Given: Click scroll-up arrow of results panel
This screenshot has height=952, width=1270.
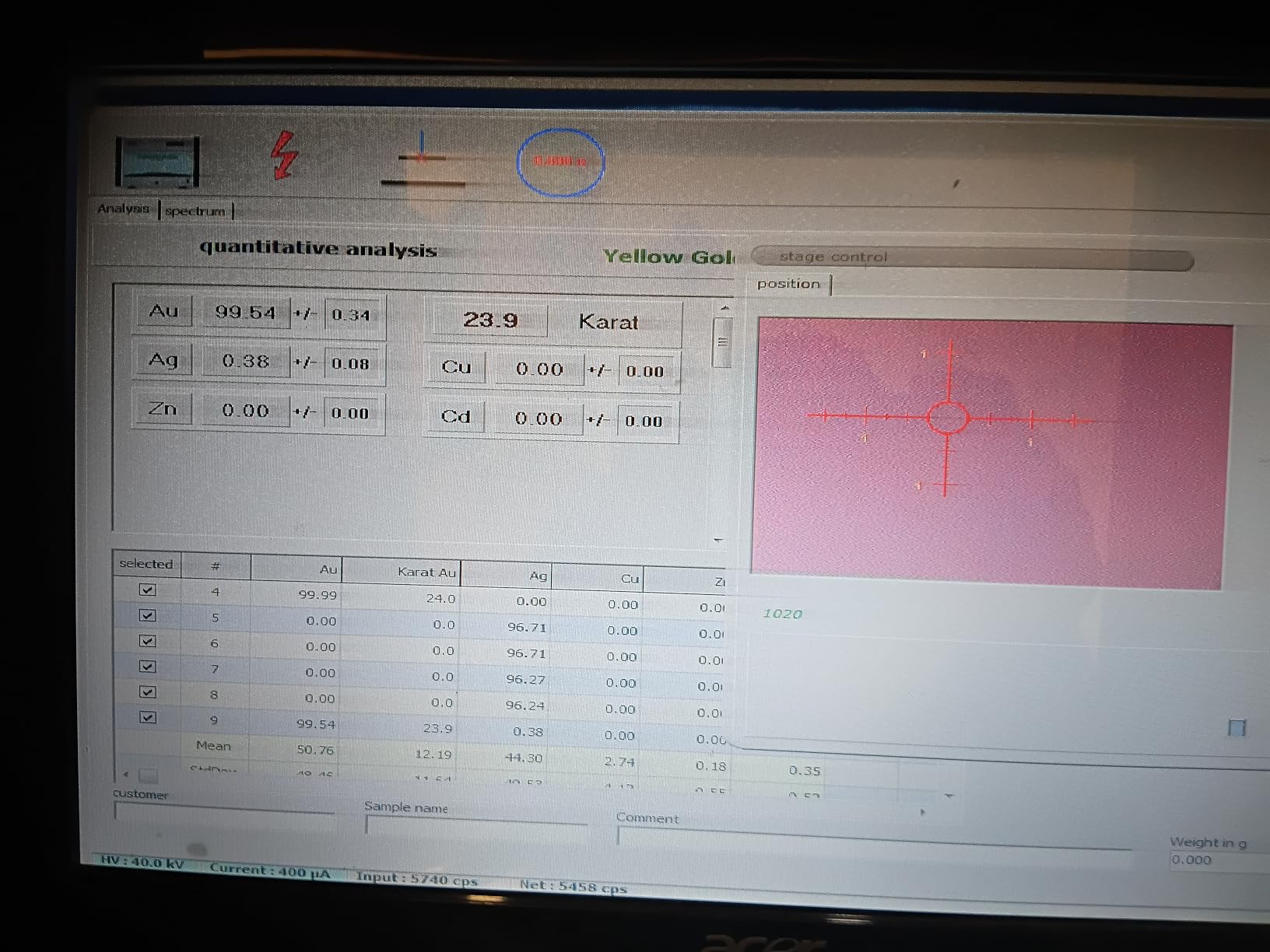Looking at the screenshot, I should (x=724, y=309).
